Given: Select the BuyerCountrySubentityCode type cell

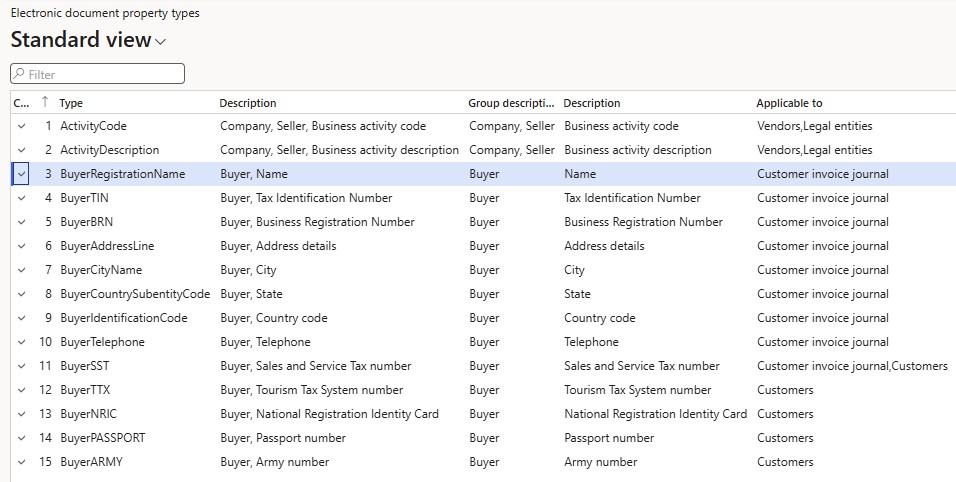Looking at the screenshot, I should point(135,294).
